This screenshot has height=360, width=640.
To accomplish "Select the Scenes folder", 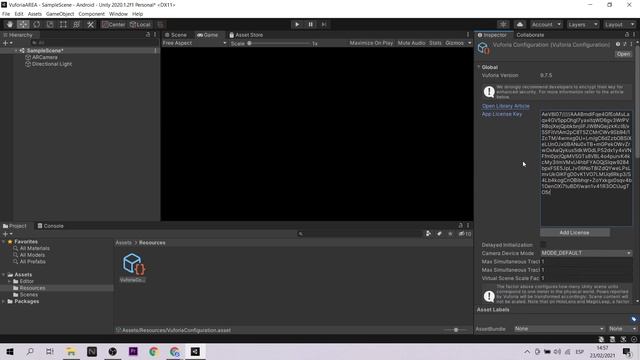I will pos(29,295).
